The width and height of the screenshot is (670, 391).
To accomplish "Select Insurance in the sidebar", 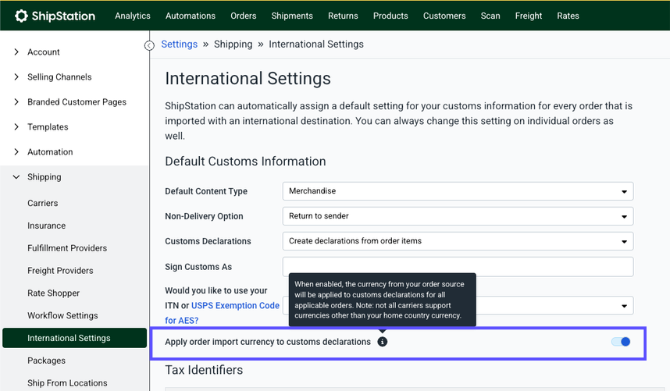I will 46,226.
